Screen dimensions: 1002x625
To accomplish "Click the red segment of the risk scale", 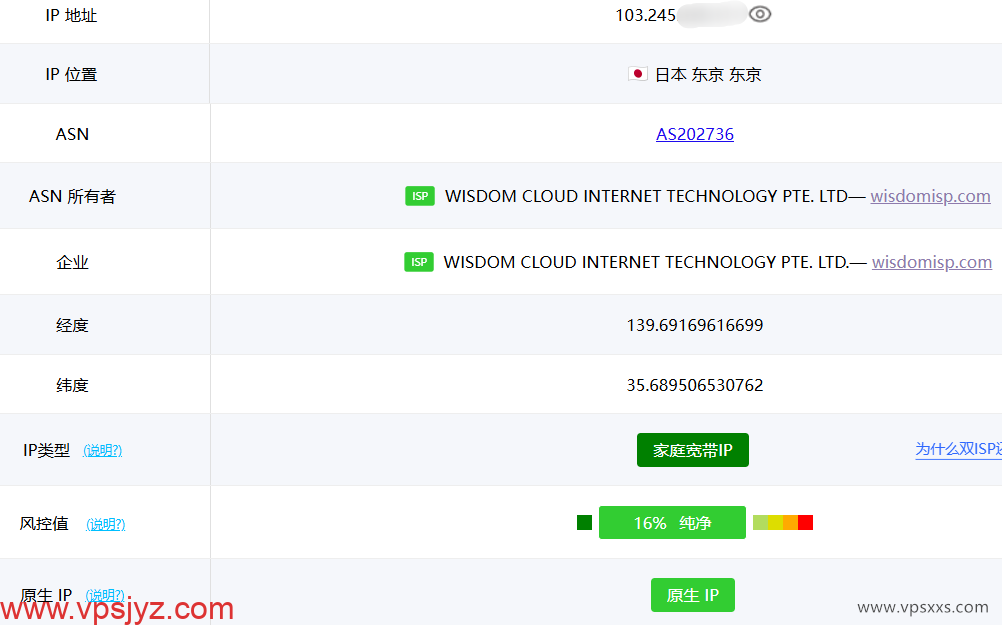I will point(805,523).
